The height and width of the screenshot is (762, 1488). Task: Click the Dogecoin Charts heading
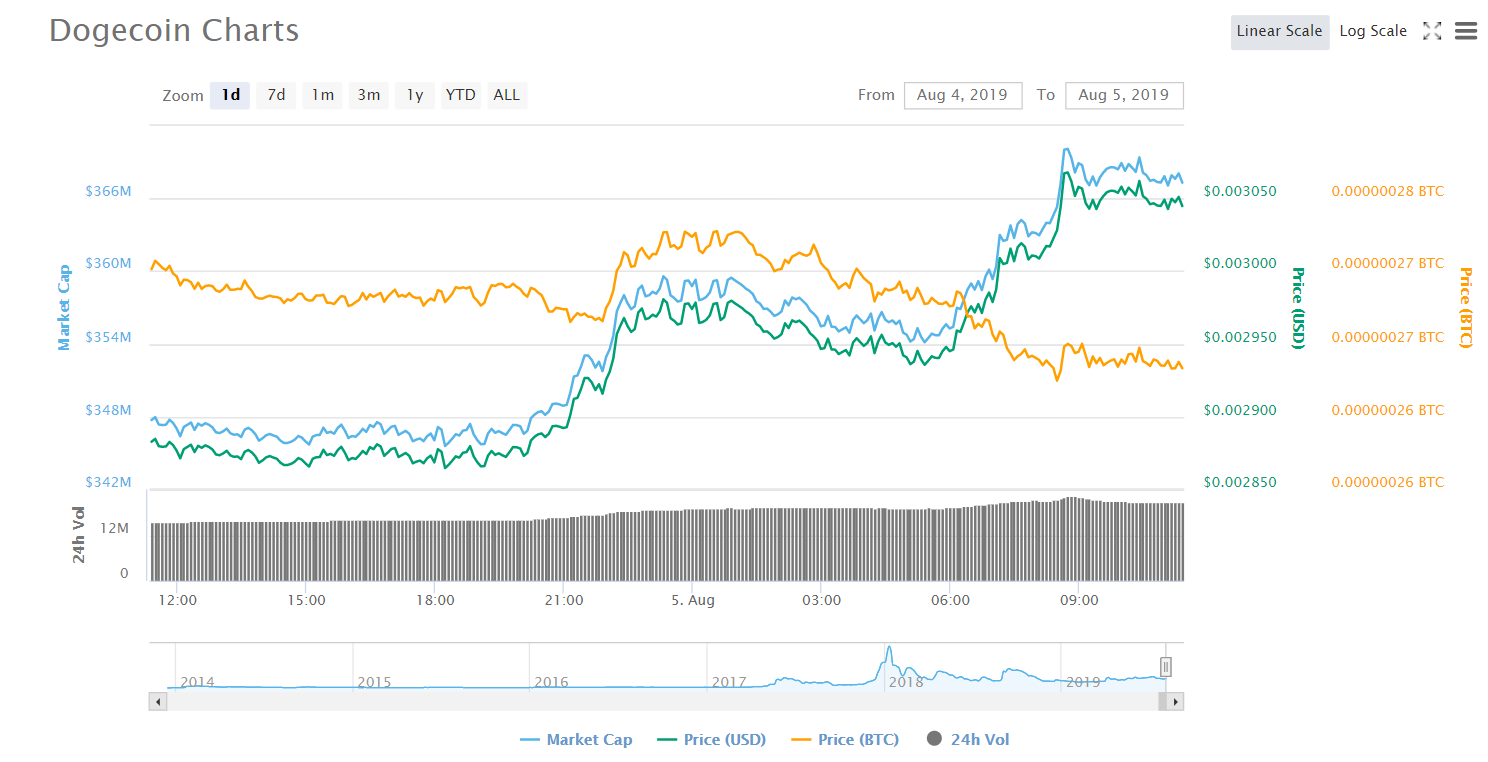(174, 31)
